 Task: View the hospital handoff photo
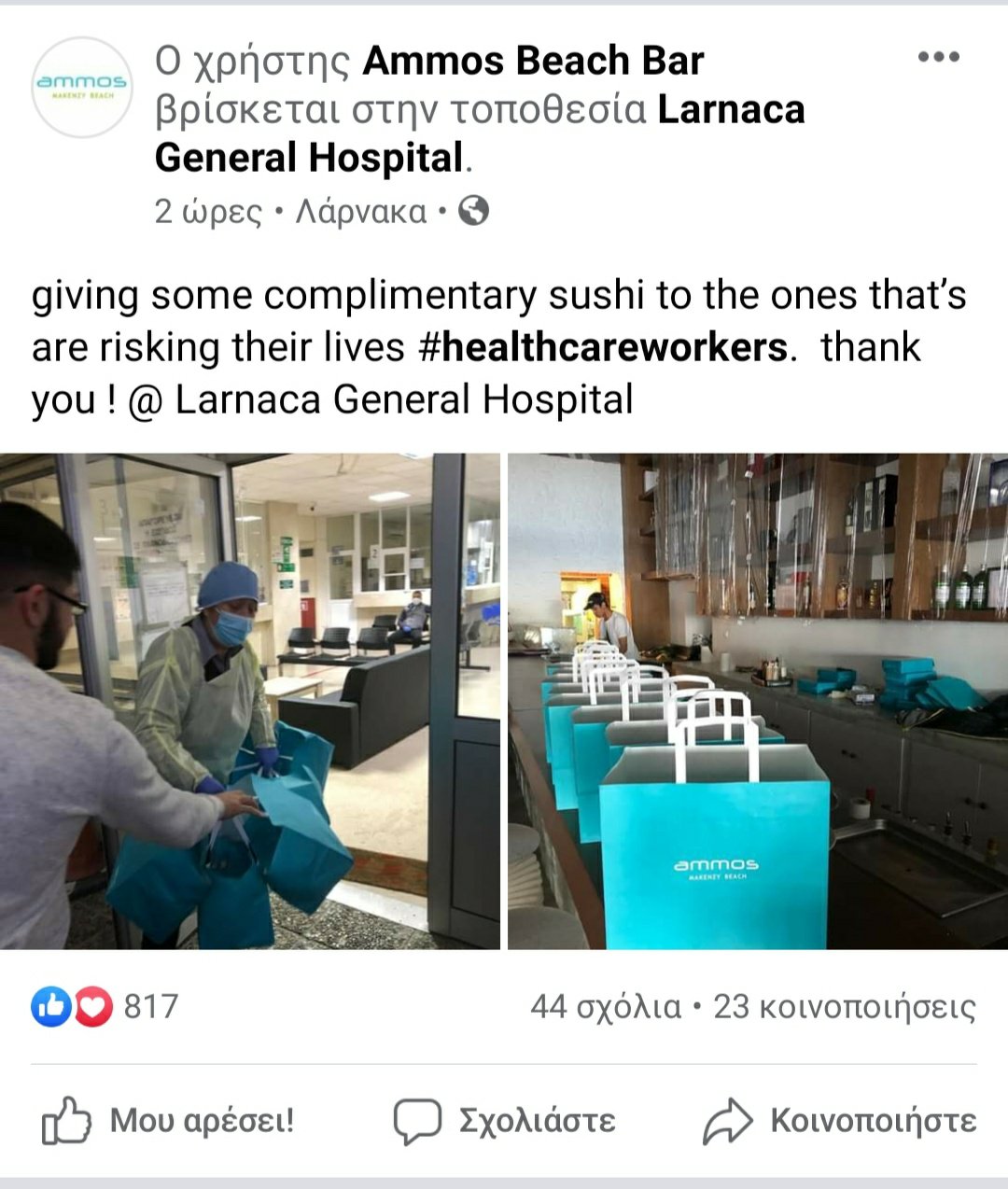[x=250, y=701]
